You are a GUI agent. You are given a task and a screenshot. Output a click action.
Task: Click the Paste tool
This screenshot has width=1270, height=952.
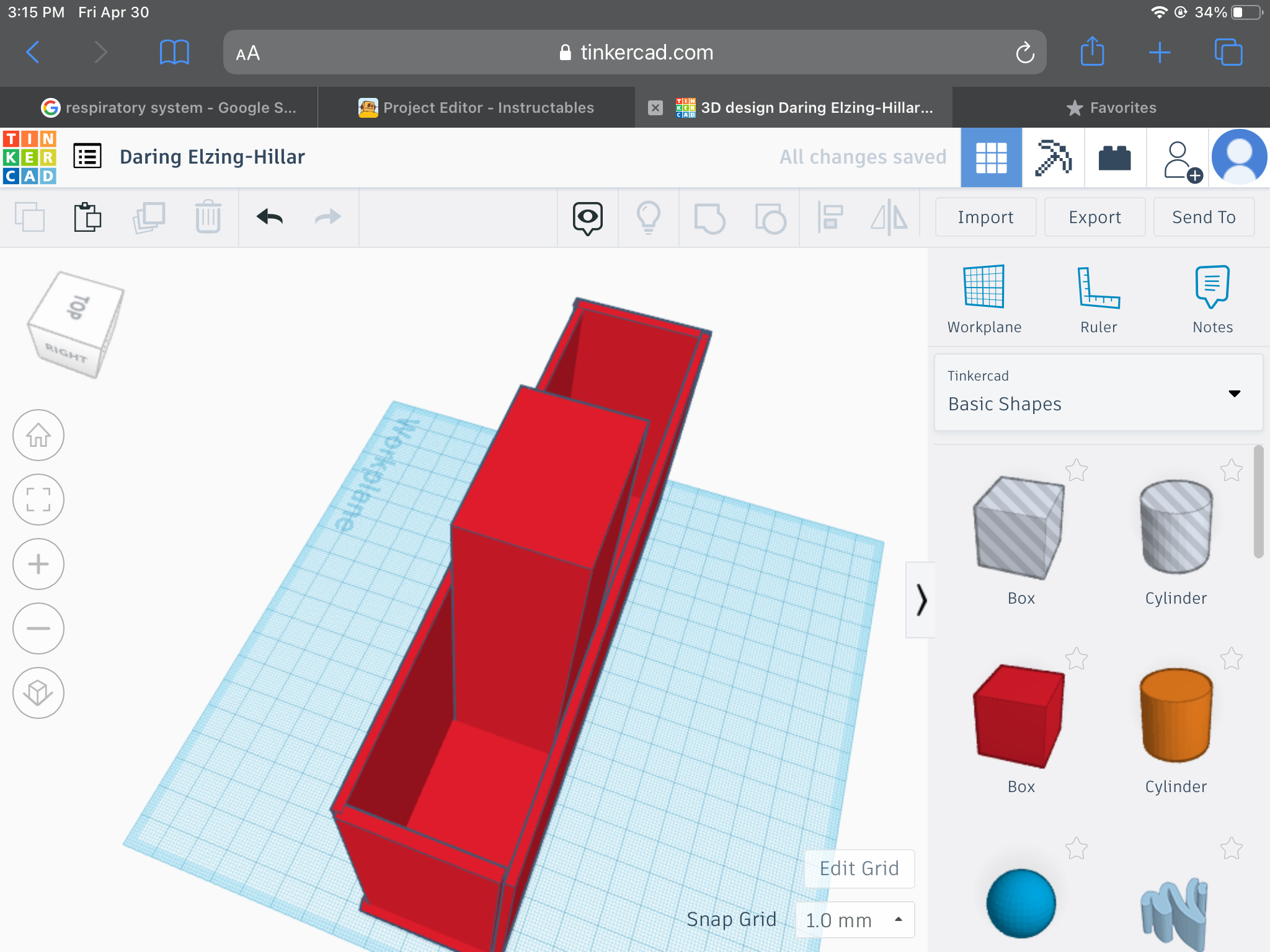click(87, 217)
